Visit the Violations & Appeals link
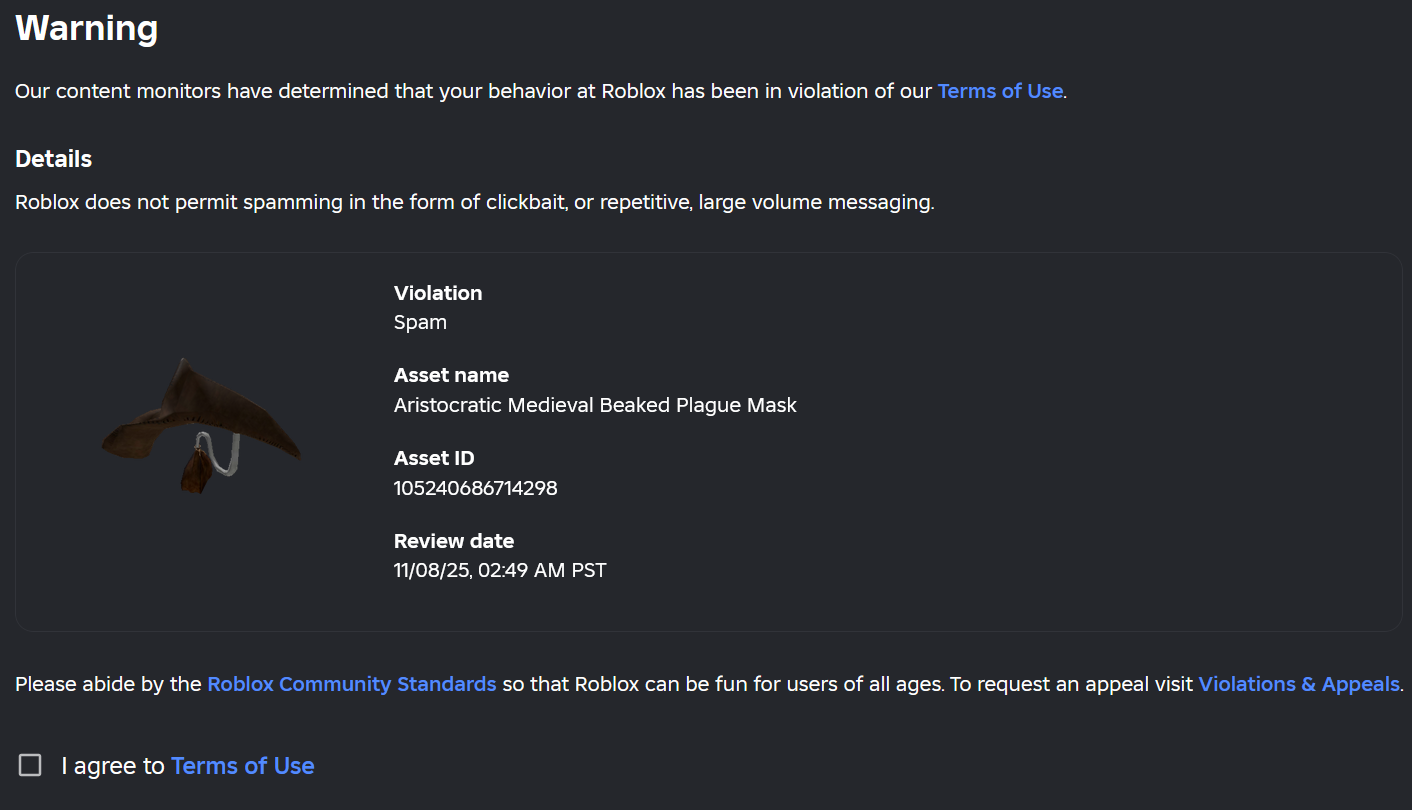 click(x=1299, y=684)
